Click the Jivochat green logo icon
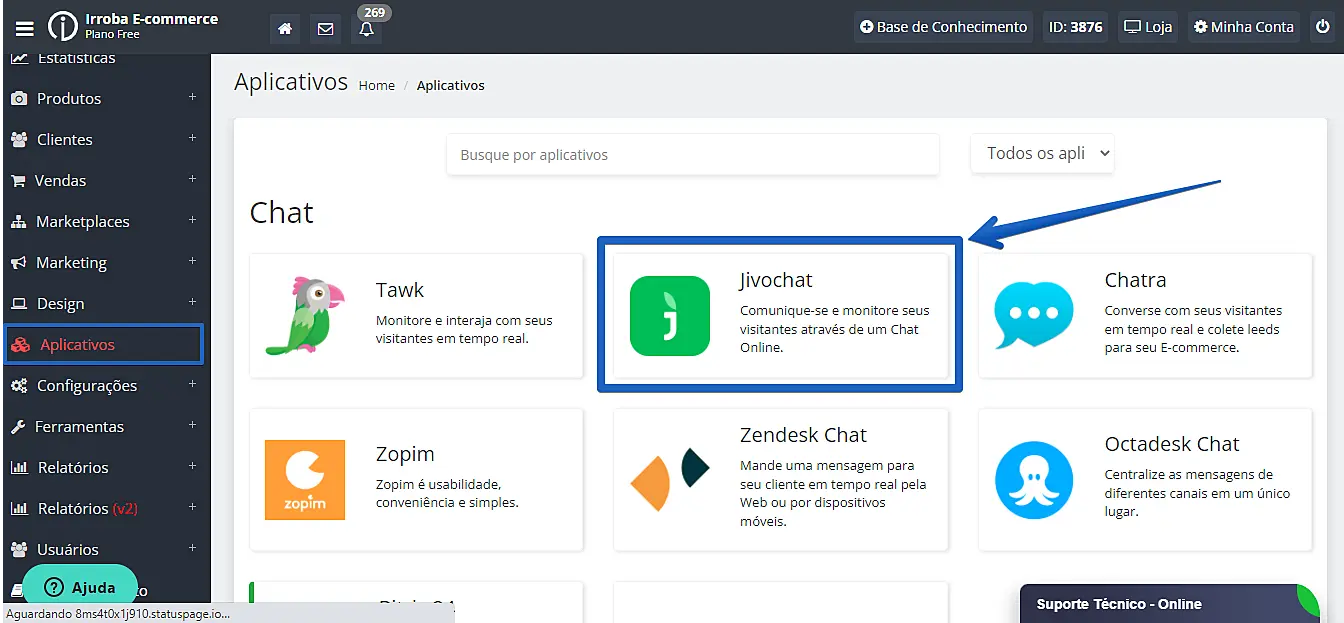Viewport: 1344px width, 623px height. (x=669, y=316)
